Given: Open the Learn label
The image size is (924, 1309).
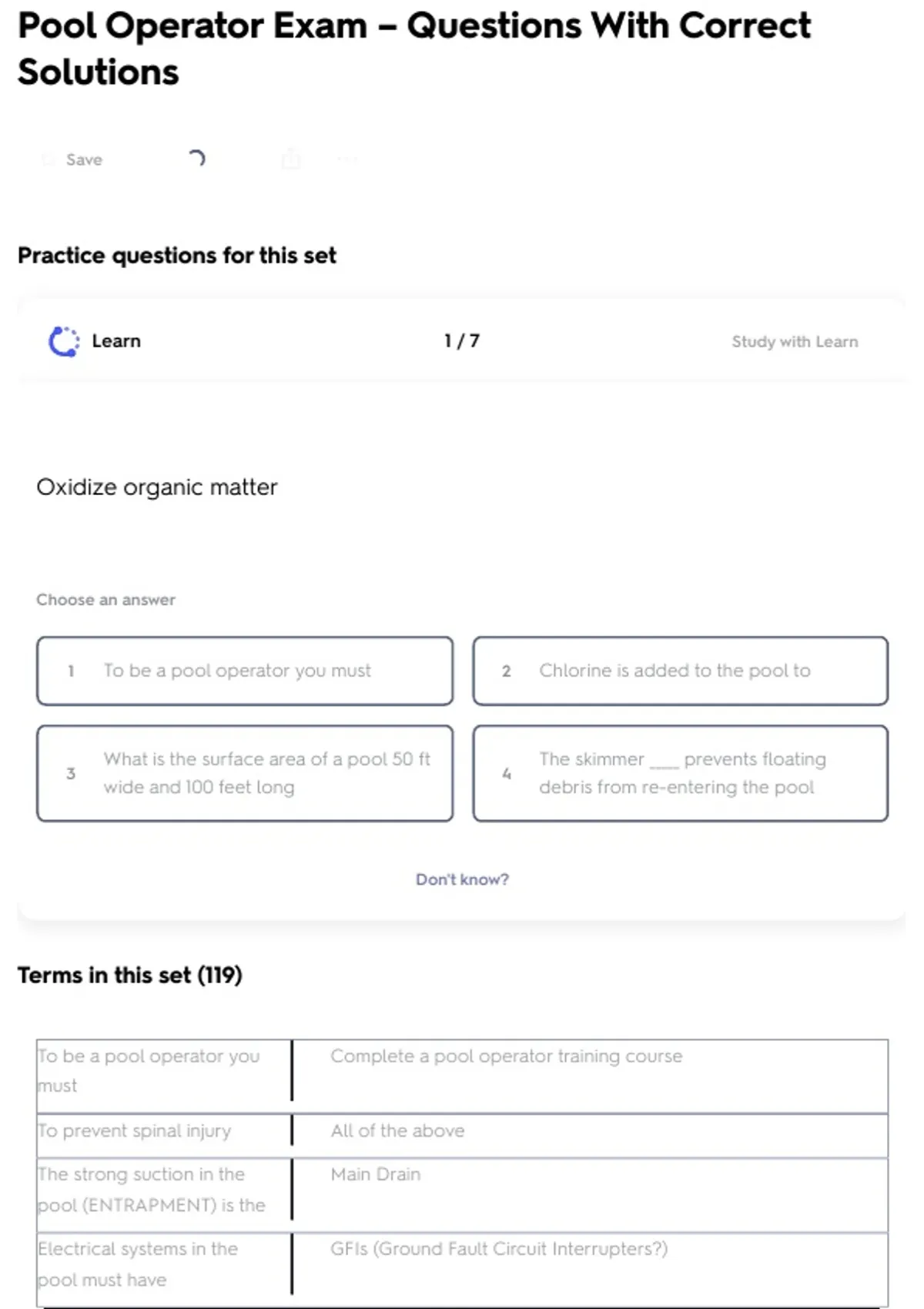Looking at the screenshot, I should 116,341.
